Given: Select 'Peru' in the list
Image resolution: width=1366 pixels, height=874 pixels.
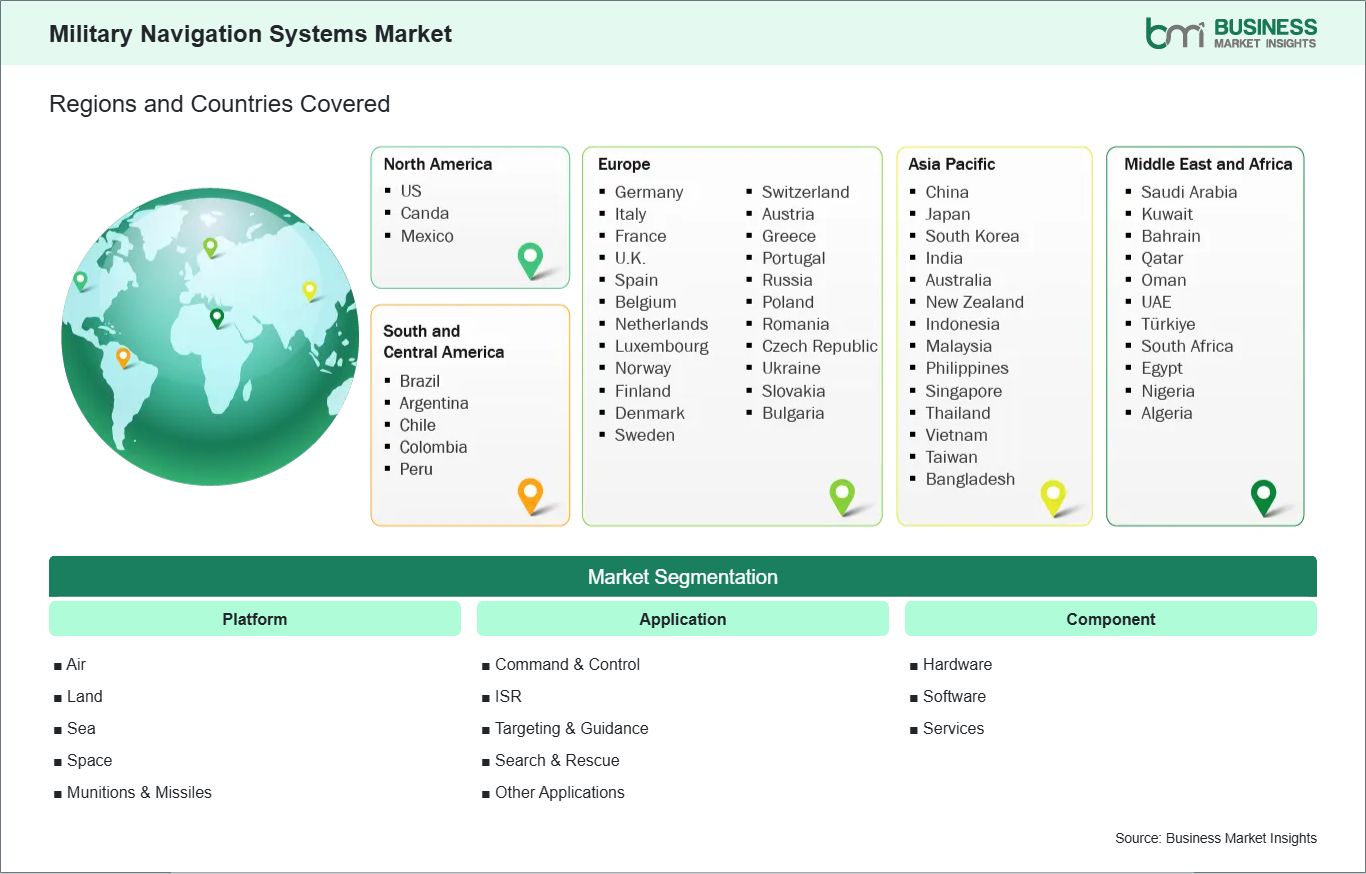Looking at the screenshot, I should [416, 469].
